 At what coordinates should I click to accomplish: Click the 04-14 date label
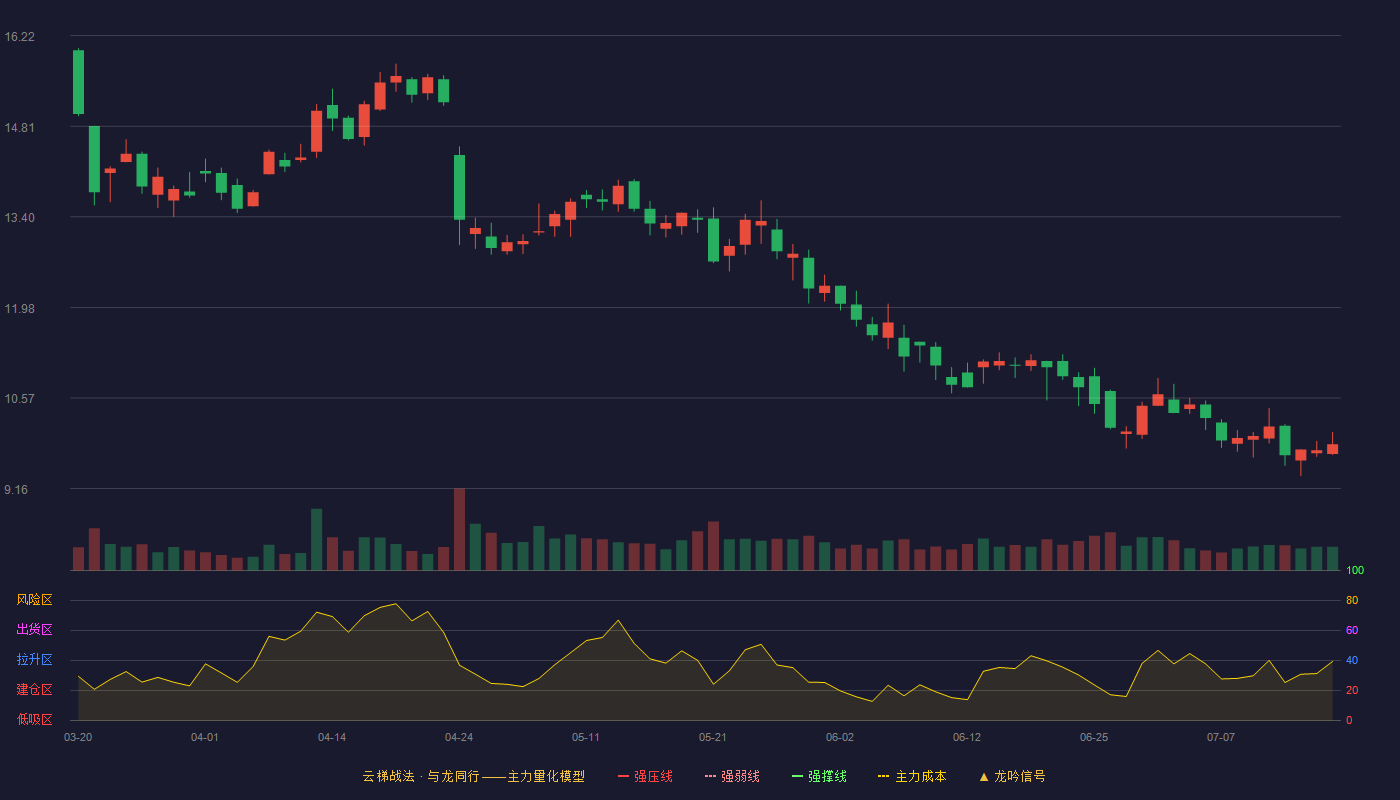pos(332,737)
